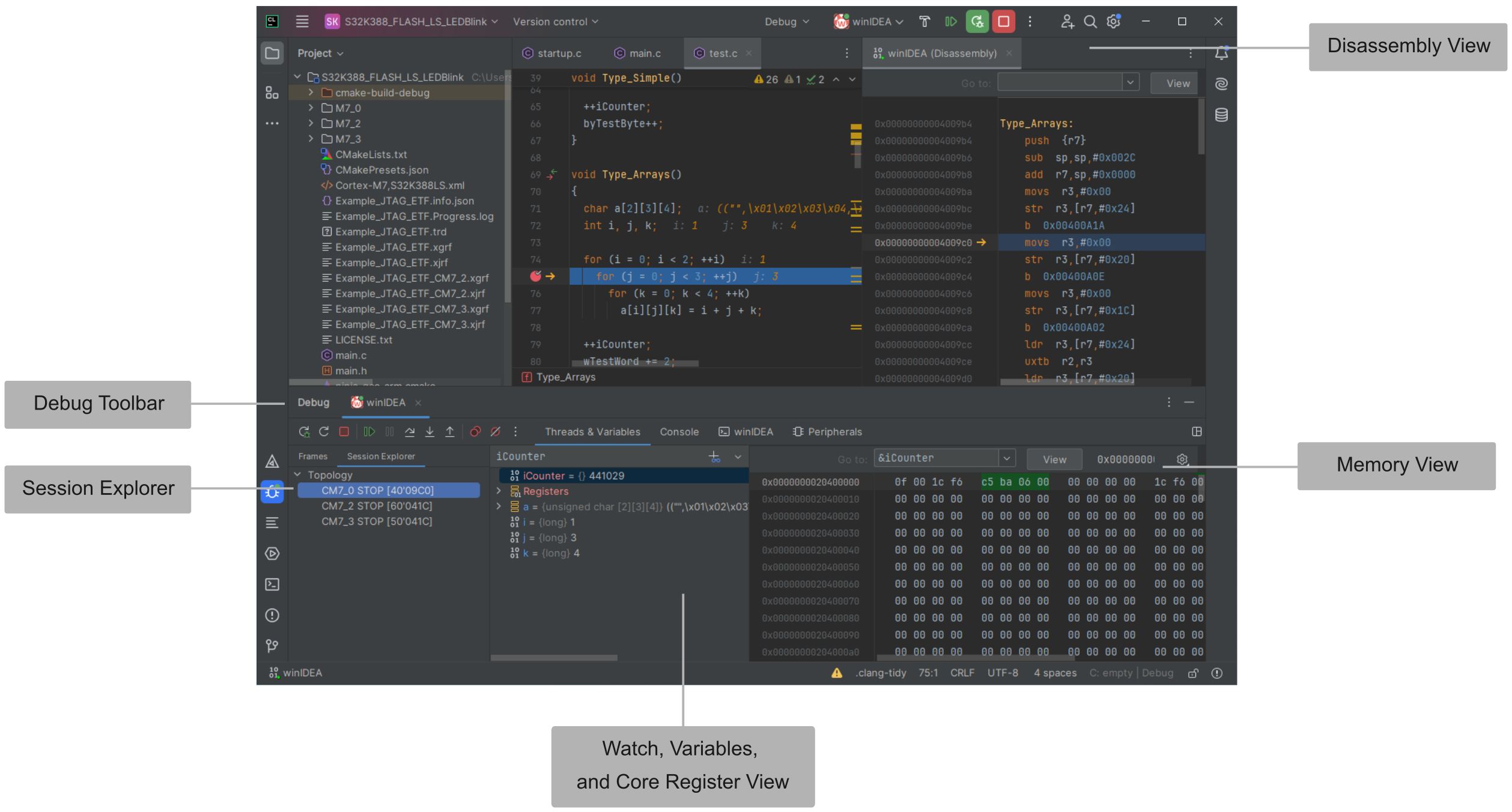This screenshot has width=1512, height=812.
Task: Switch to main.c editor tab
Action: point(638,53)
